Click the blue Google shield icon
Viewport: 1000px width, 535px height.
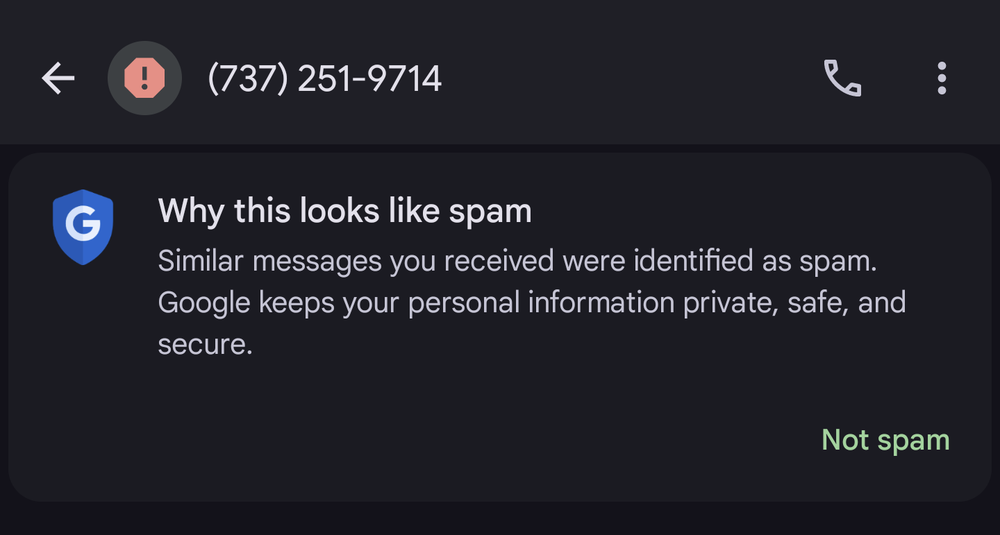click(83, 228)
